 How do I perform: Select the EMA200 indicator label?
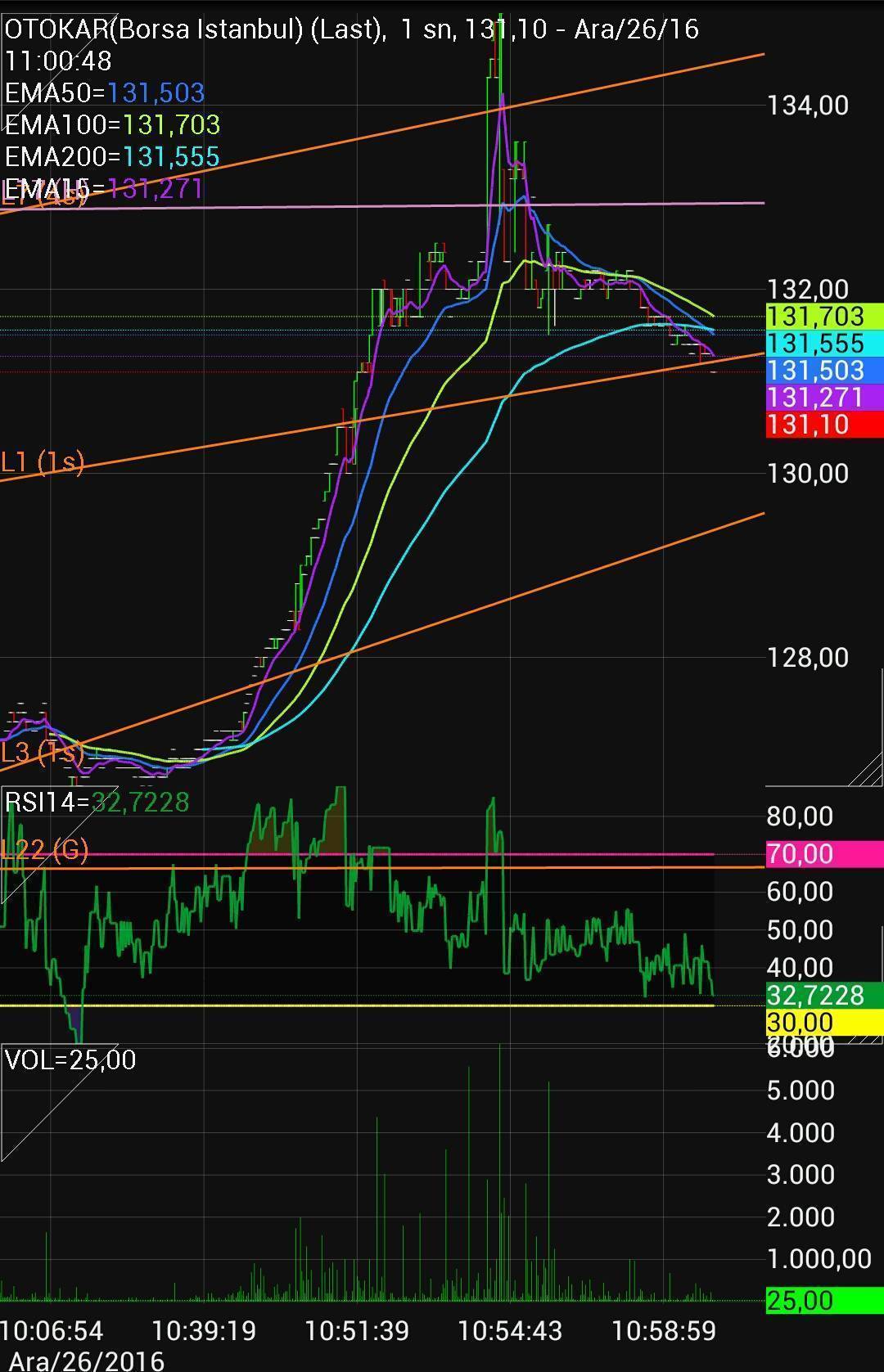pos(112,156)
